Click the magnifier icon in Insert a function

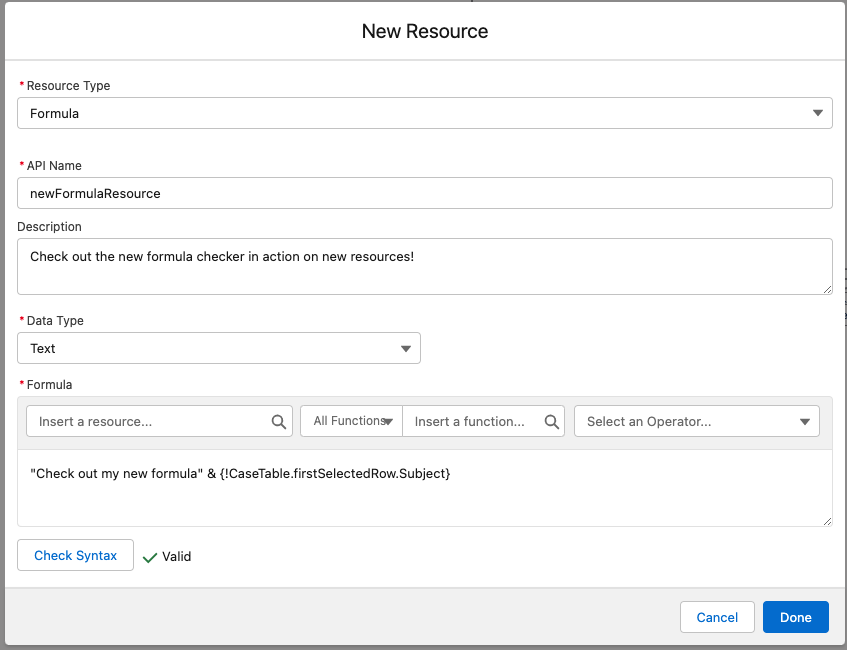551,422
